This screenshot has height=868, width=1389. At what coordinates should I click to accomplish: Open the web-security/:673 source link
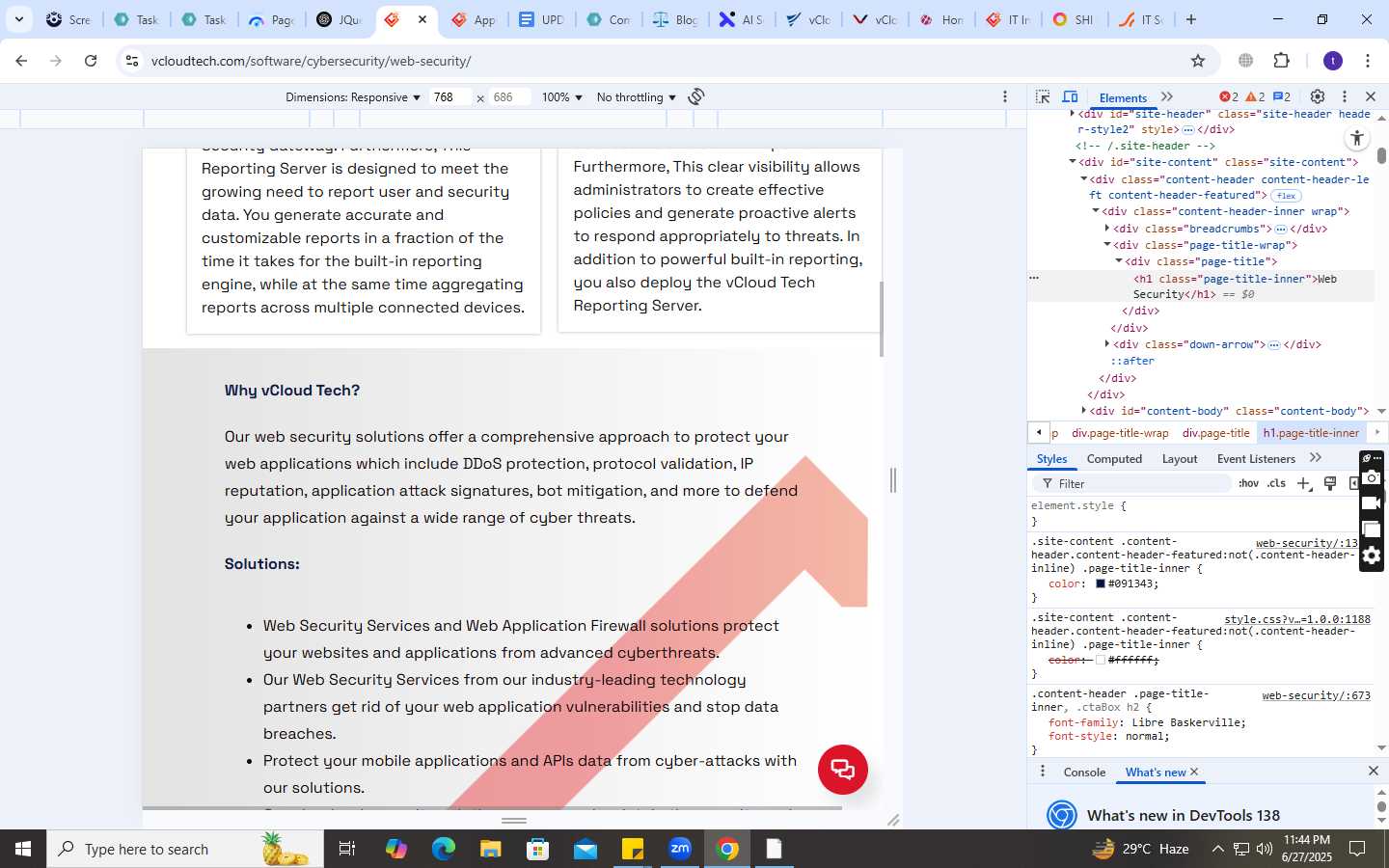1317,695
